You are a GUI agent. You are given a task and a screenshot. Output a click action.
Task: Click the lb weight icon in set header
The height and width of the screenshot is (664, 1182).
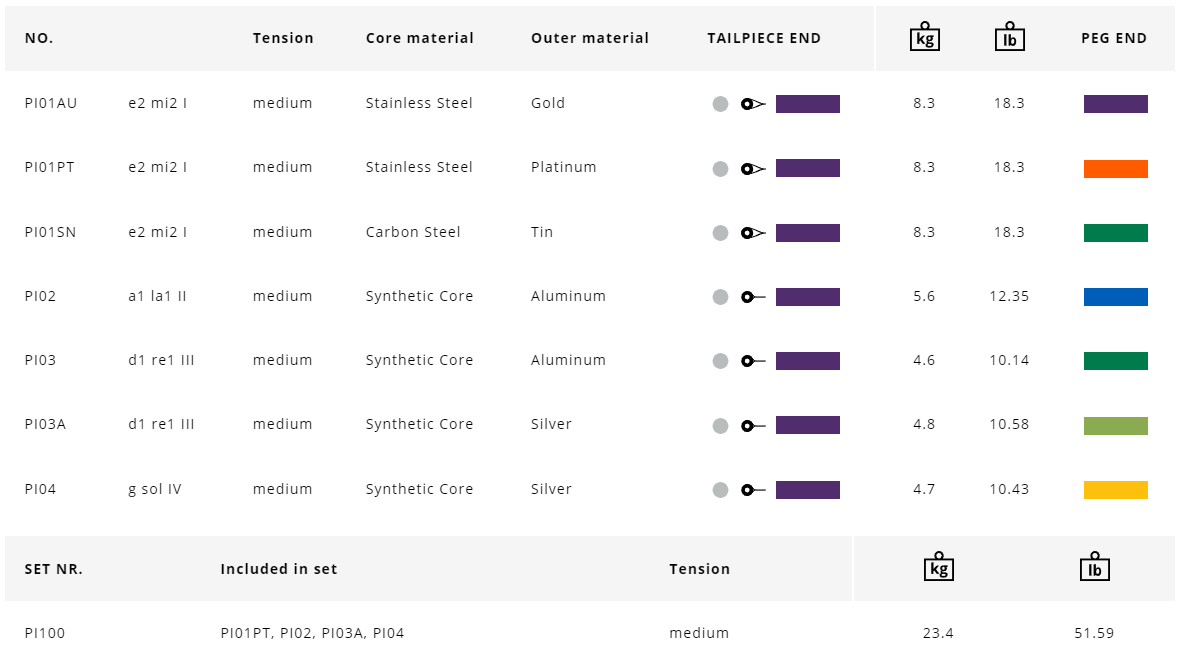click(1094, 567)
